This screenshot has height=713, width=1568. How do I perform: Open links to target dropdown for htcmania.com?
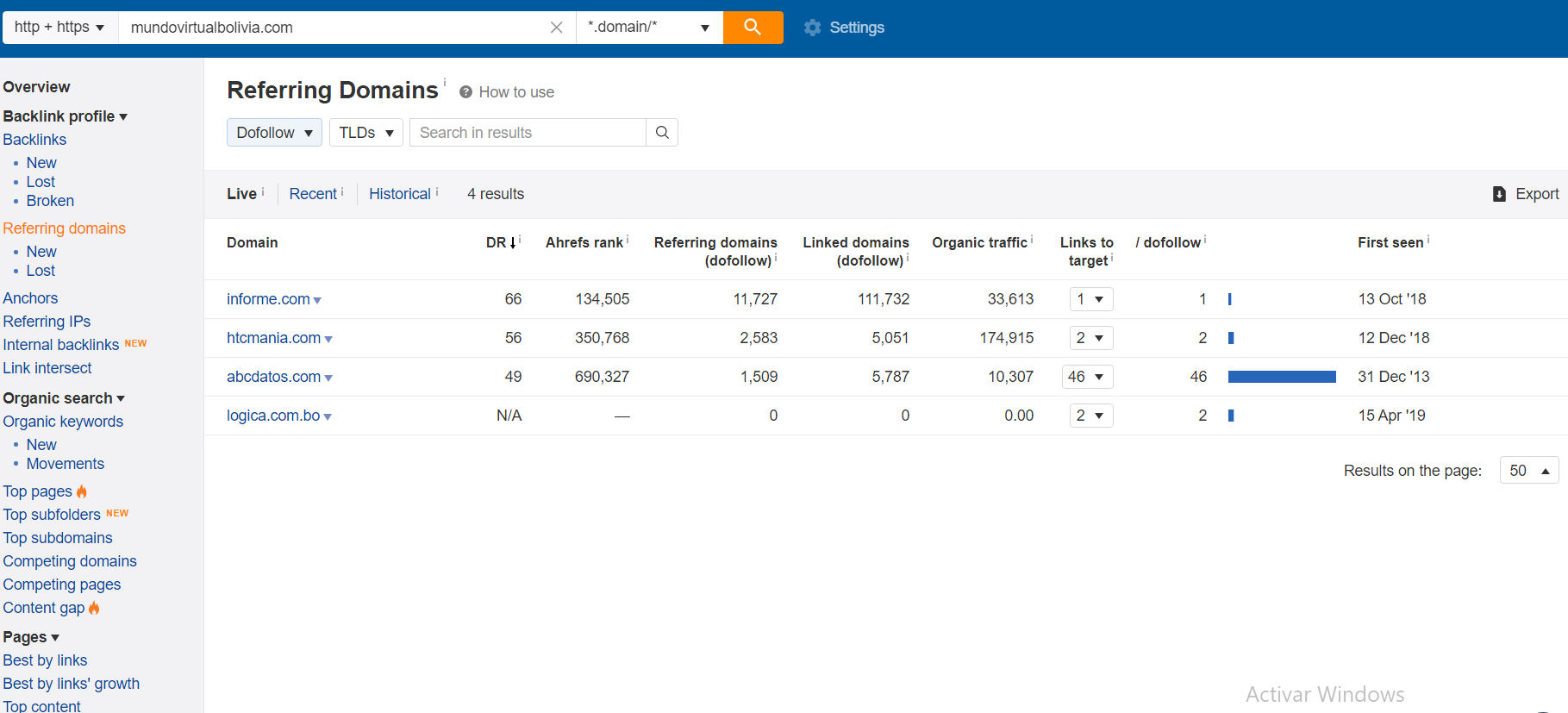point(1091,338)
